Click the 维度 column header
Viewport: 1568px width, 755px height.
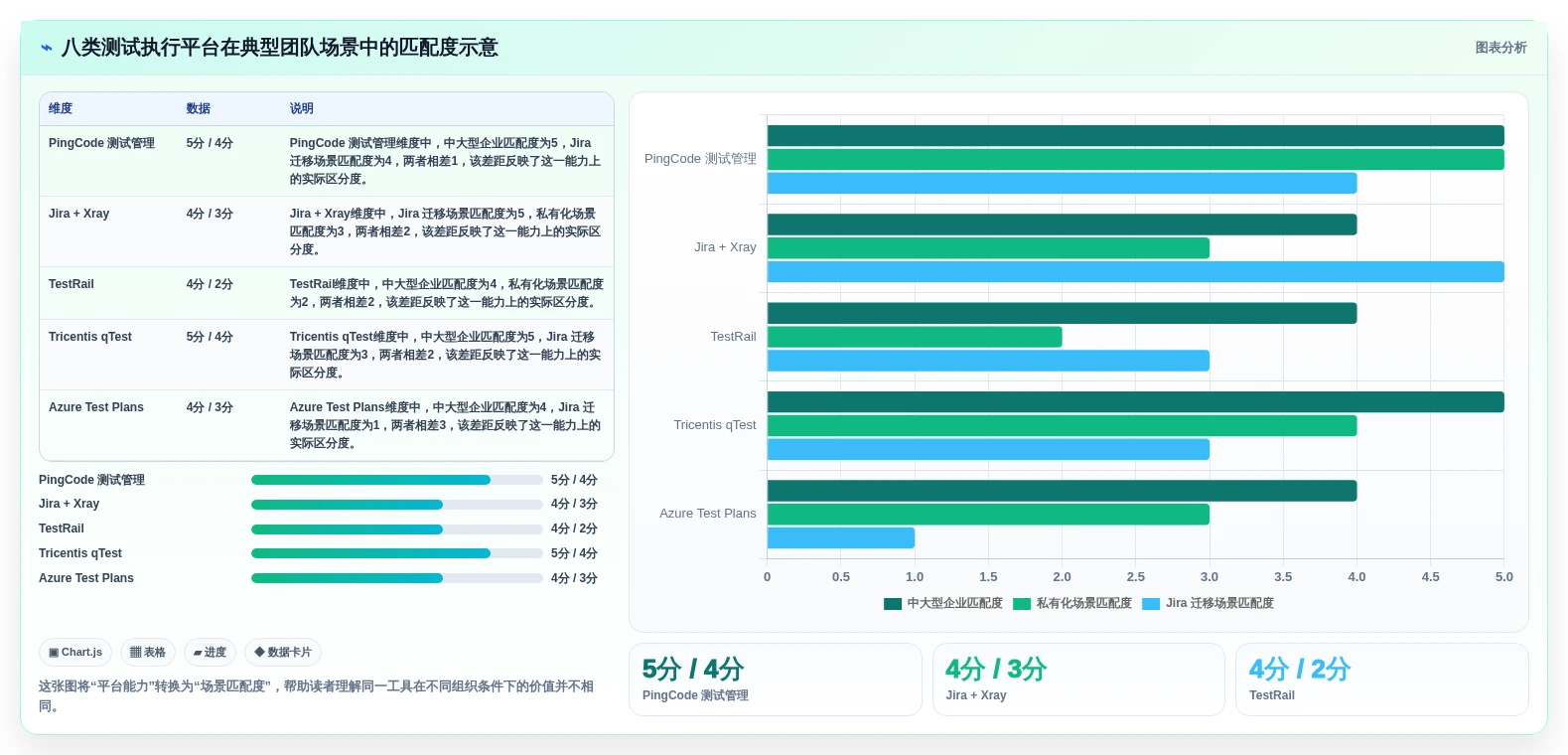61,108
